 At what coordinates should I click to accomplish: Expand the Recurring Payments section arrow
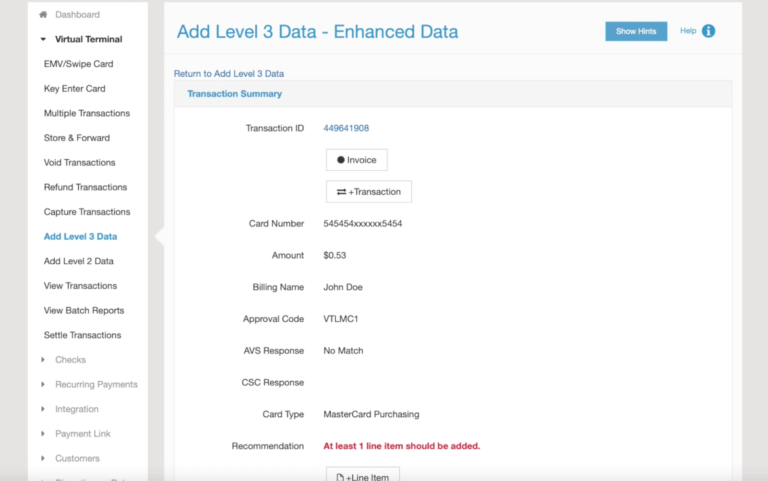[43, 384]
